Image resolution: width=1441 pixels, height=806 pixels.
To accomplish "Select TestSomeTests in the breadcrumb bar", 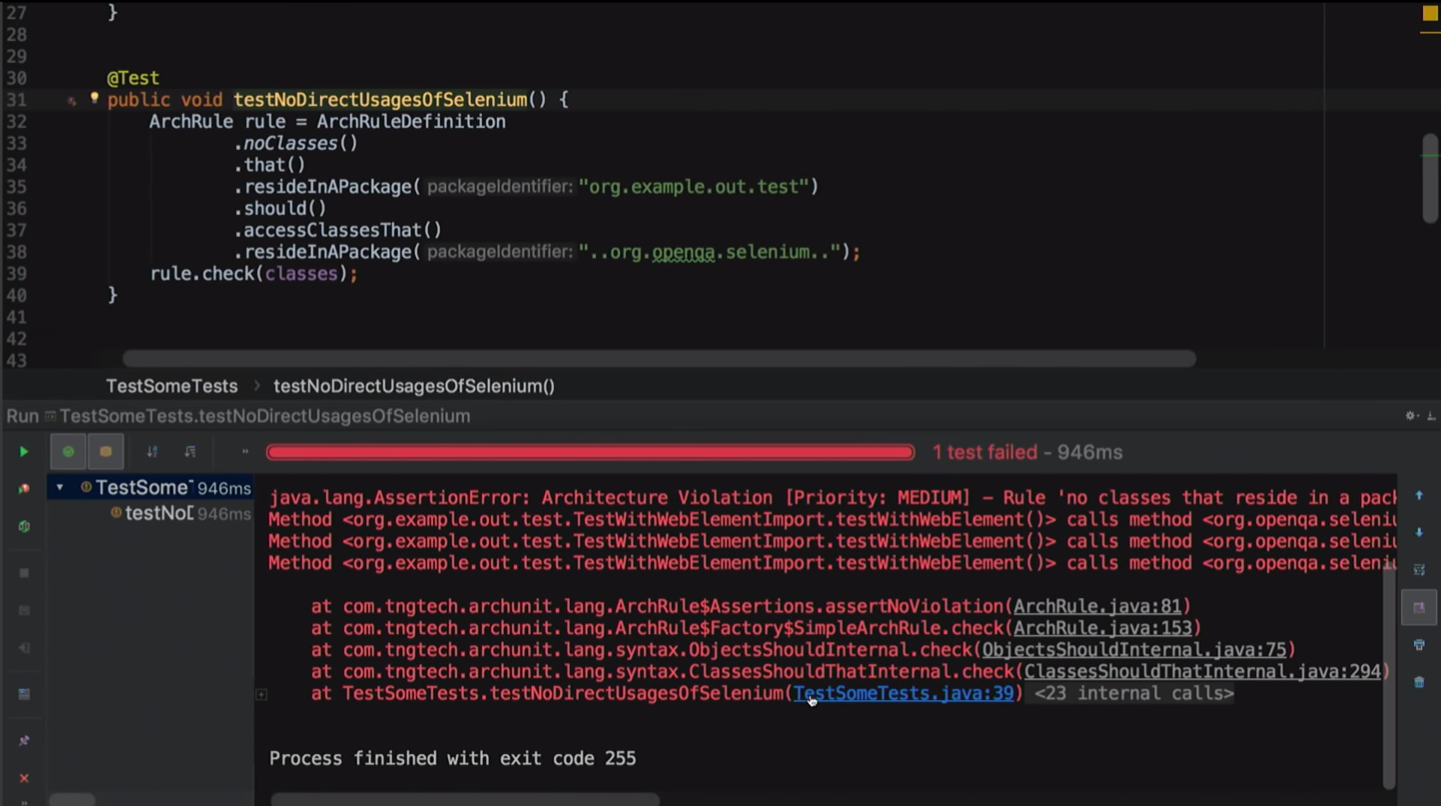I will point(172,386).
